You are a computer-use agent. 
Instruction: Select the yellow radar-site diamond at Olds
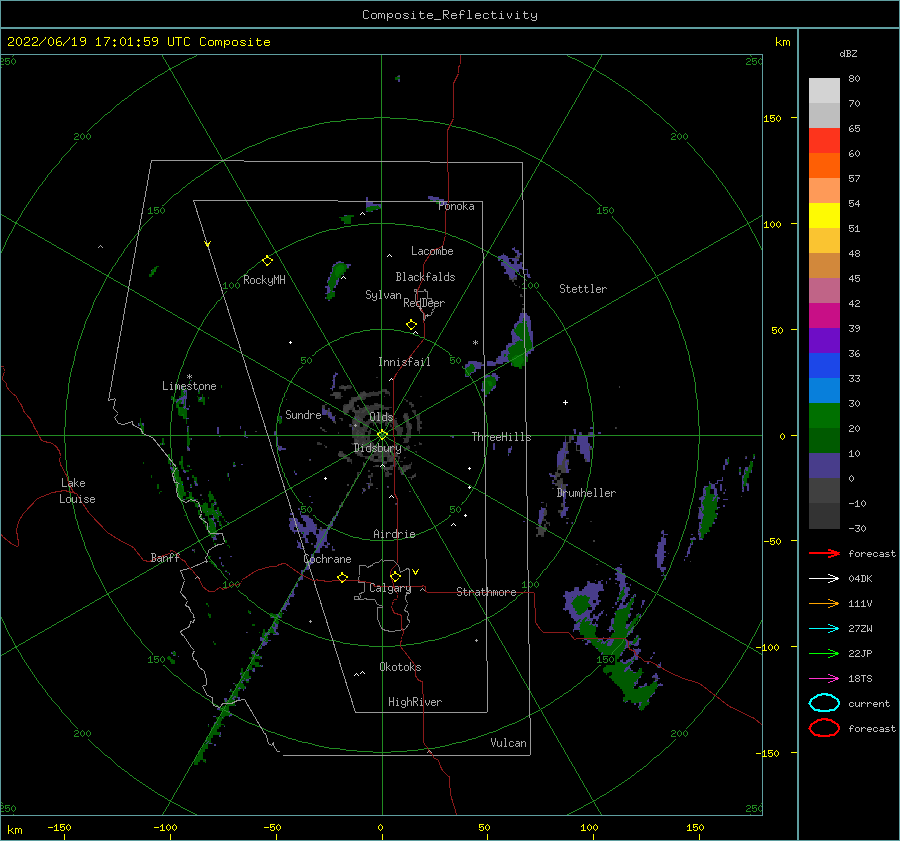pyautogui.click(x=382, y=435)
